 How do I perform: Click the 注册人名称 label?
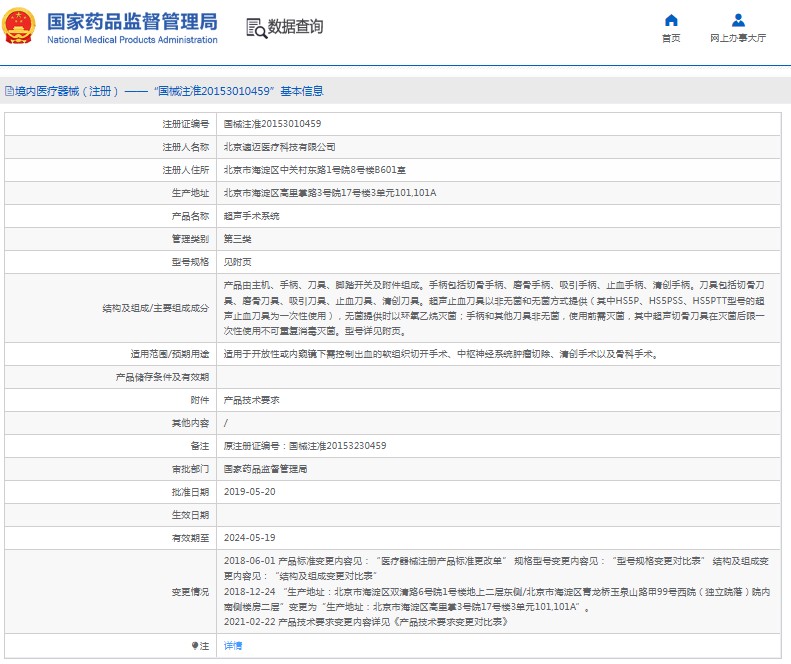(186, 147)
